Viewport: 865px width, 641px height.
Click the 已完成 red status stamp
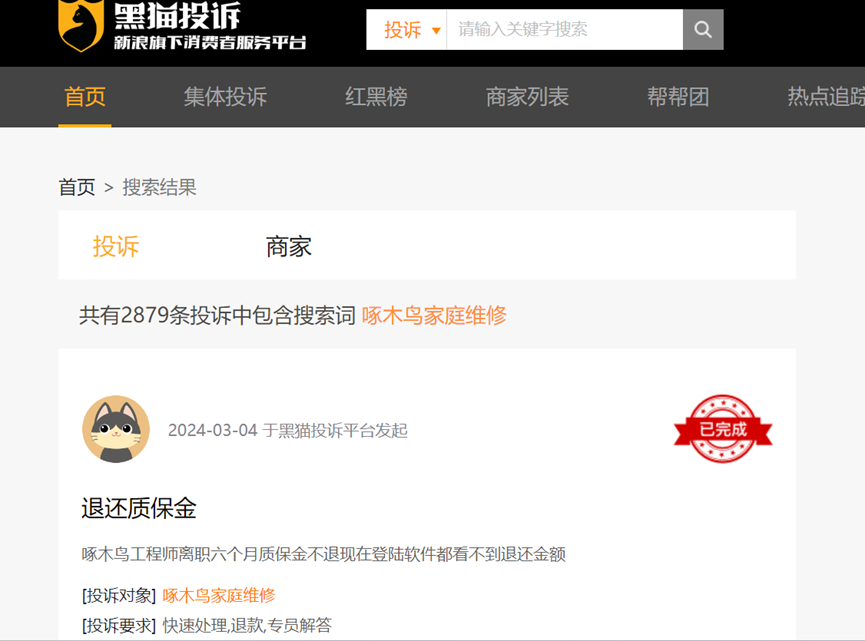(x=723, y=429)
